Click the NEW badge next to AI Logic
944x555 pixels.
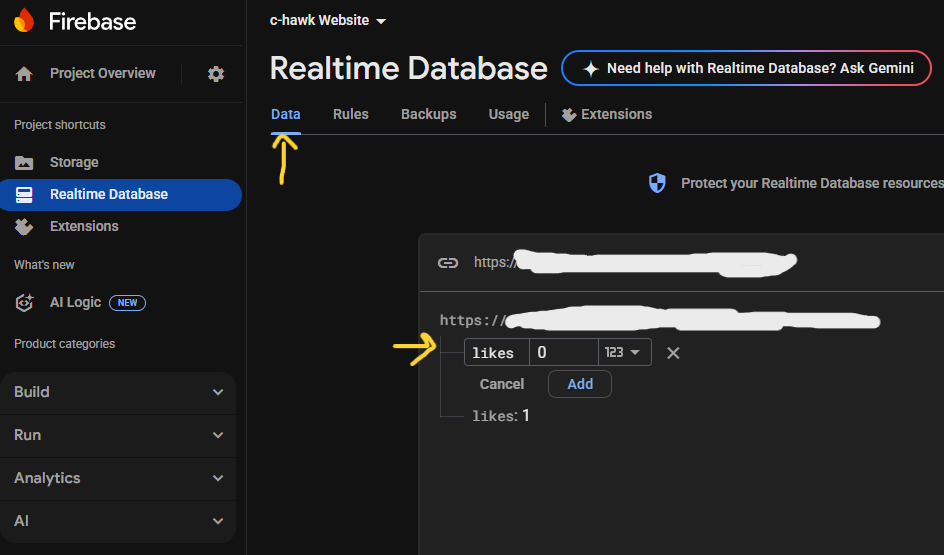(x=127, y=303)
